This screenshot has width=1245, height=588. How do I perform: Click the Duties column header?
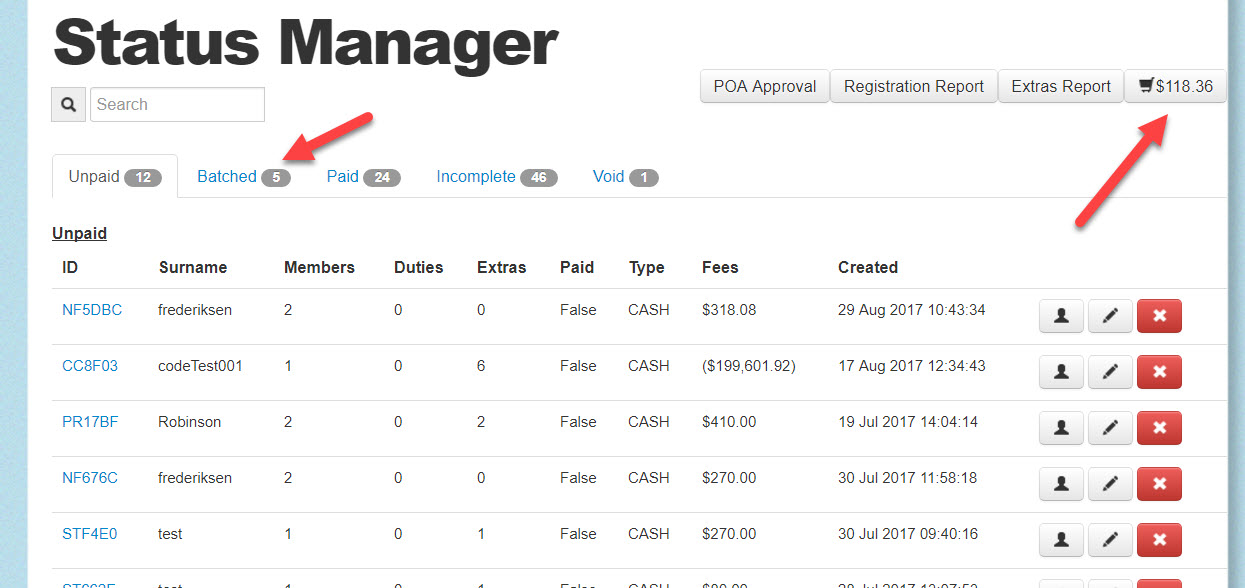418,267
